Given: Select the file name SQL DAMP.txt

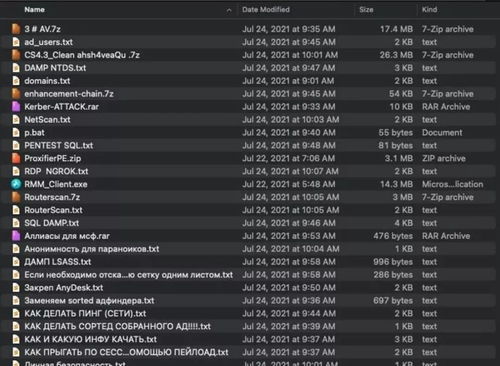Looking at the screenshot, I should pos(52,223).
